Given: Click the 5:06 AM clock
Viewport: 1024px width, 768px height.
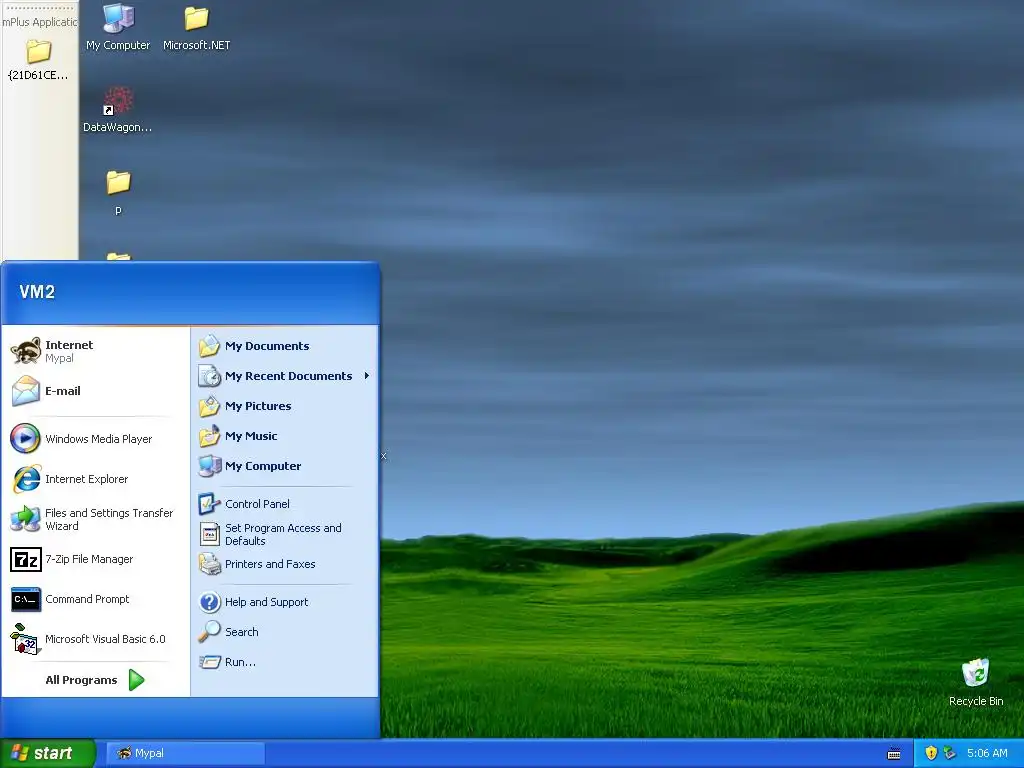Looking at the screenshot, I should [987, 753].
